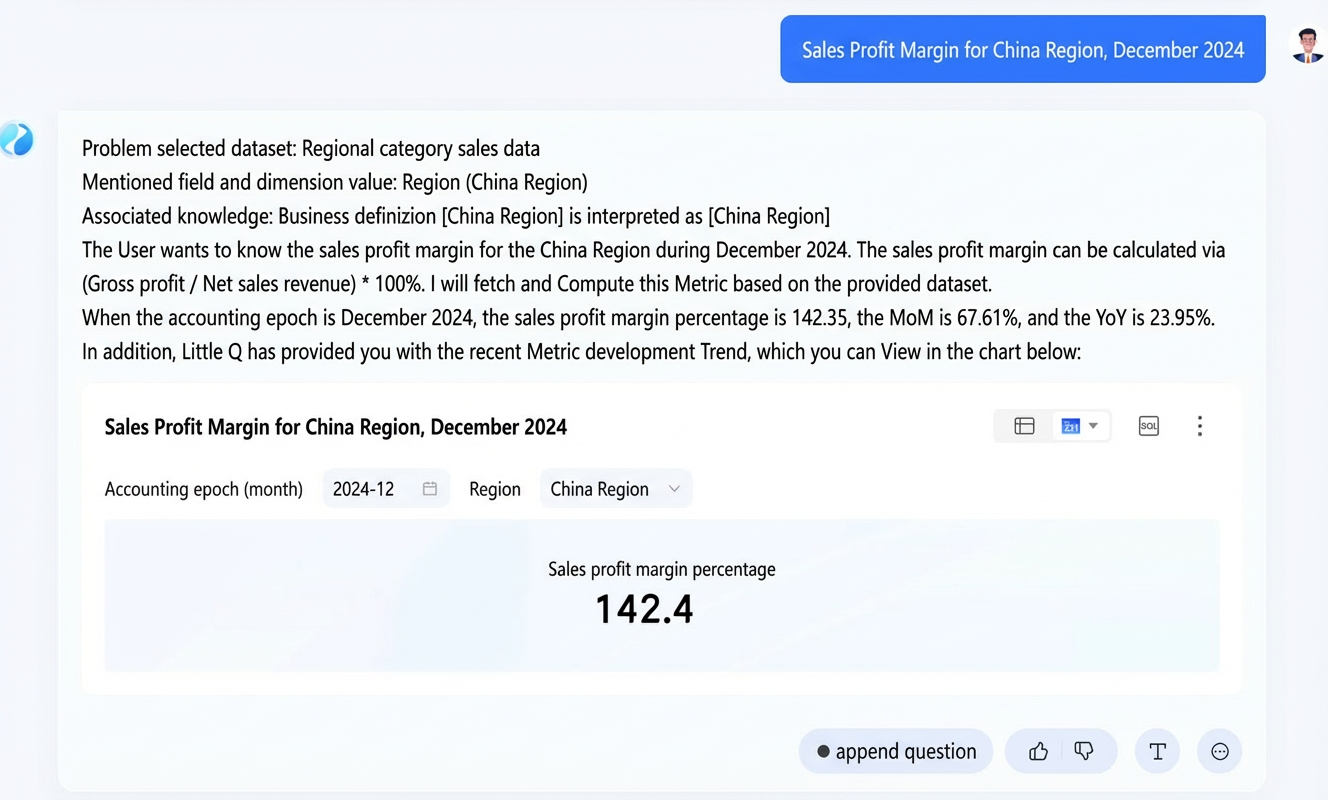Open the China Region dropdown
The width and height of the screenshot is (1328, 800).
616,489
